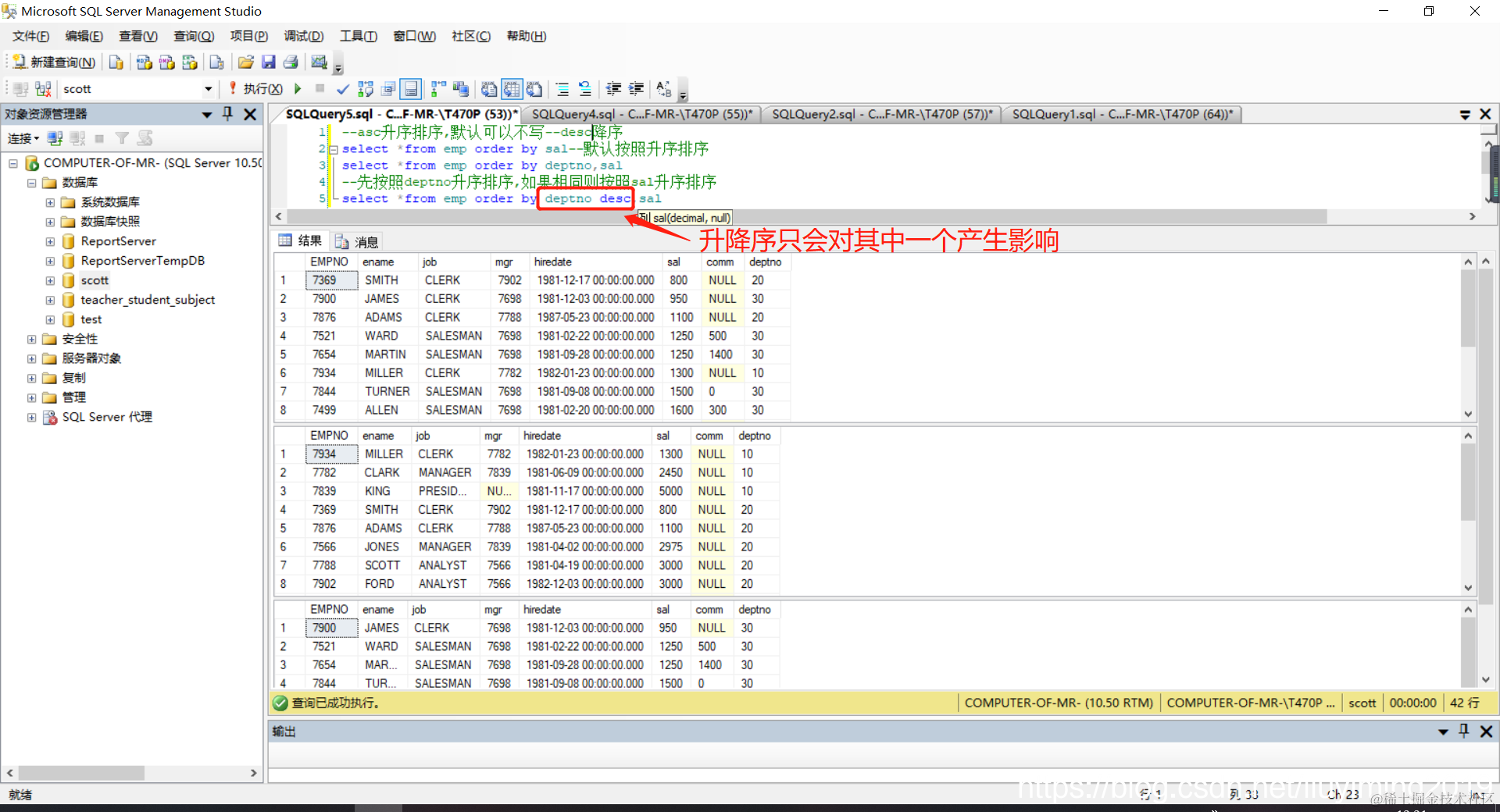Click the Object Explorer connect icon
The image size is (1500, 812).
[x=55, y=138]
